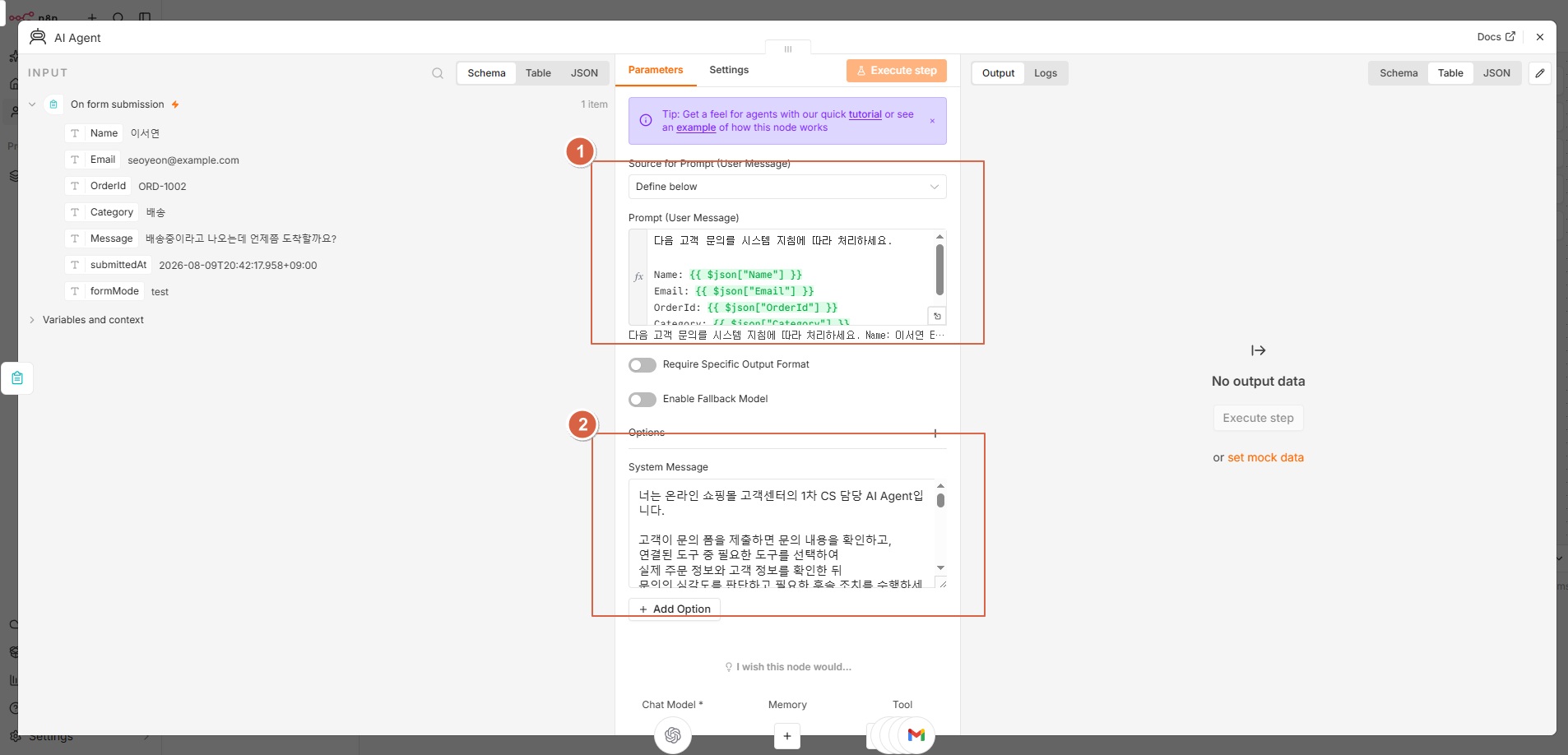Viewport: 1568px width, 755px height.
Task: Open the Gmail tool node
Action: (x=916, y=734)
